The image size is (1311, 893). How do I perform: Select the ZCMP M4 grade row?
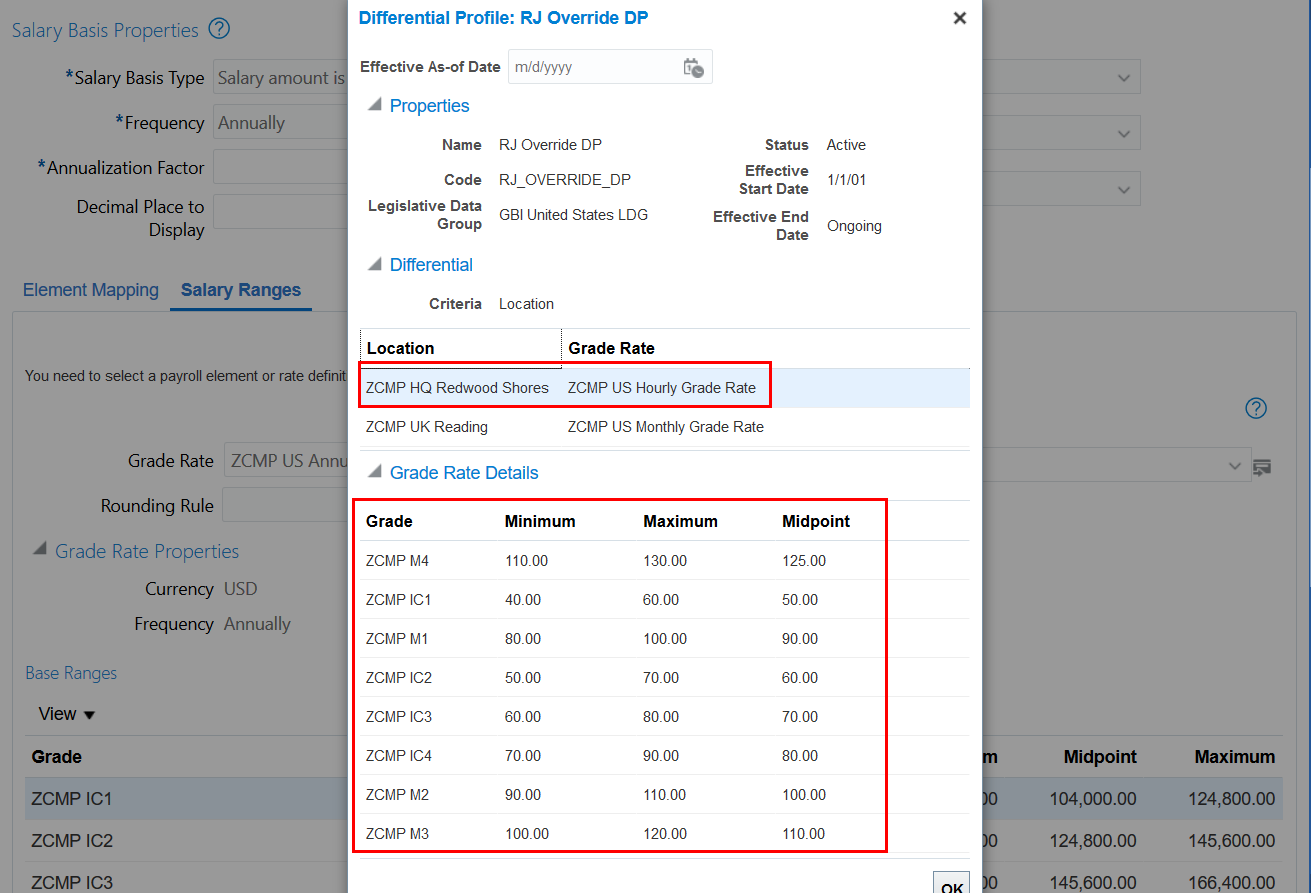665,561
